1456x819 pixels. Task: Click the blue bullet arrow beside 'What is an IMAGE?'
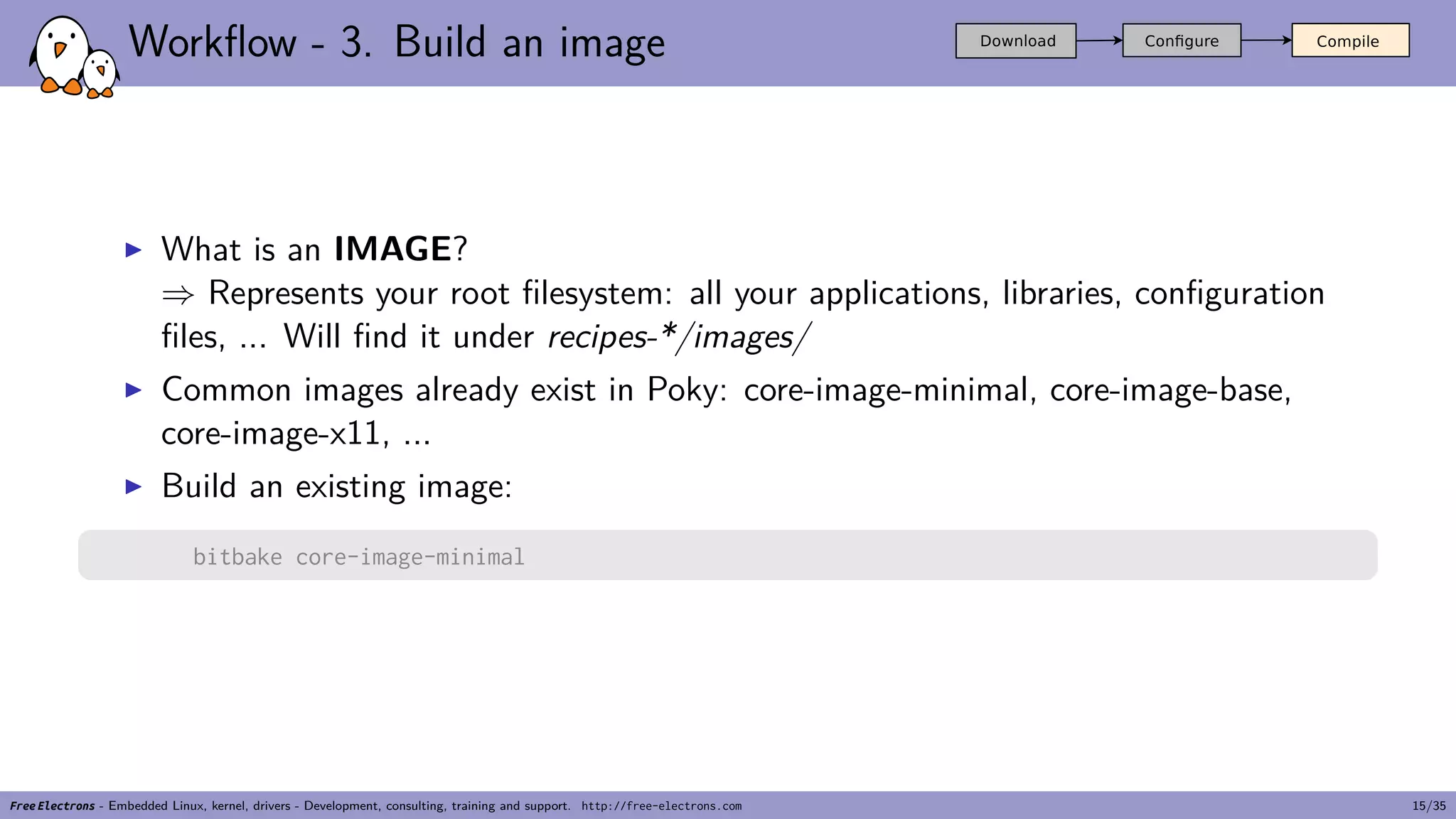pyautogui.click(x=134, y=250)
